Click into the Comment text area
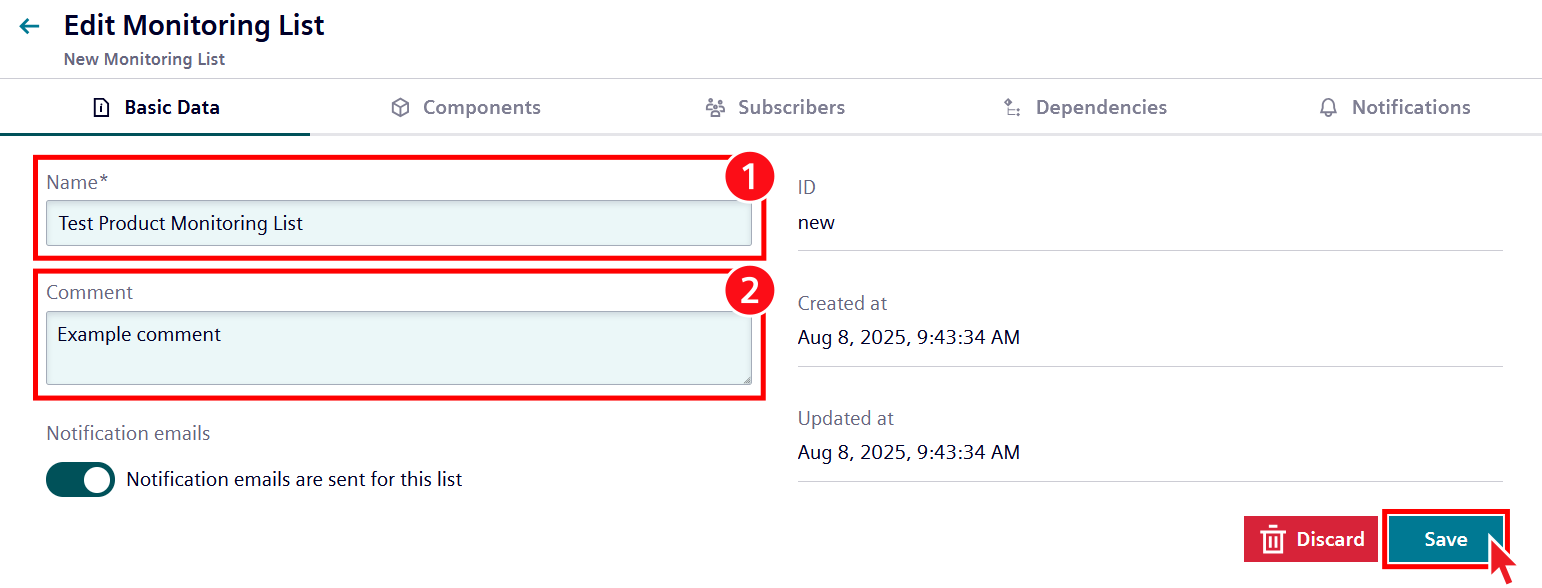Screen dimensions: 1542x588 [x=398, y=347]
